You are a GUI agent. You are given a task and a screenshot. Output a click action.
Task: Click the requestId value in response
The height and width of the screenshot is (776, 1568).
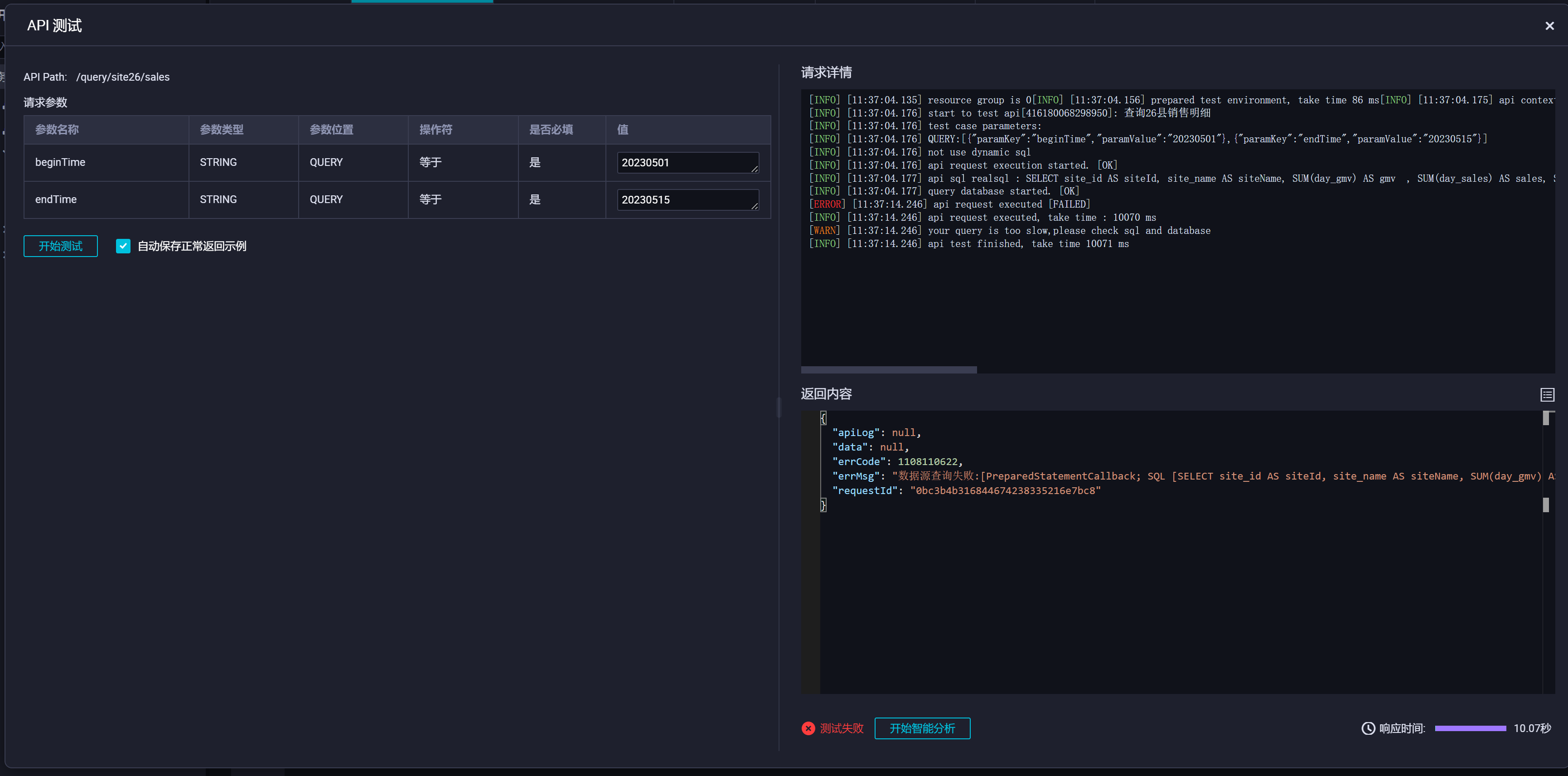click(x=1005, y=490)
